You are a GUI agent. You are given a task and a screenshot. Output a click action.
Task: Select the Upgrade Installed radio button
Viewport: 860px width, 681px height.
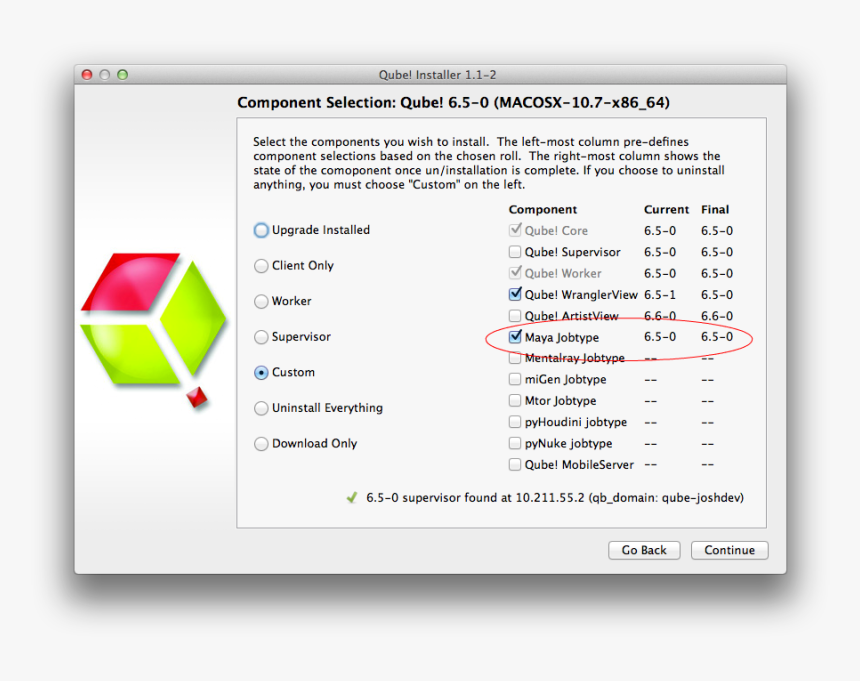(261, 230)
